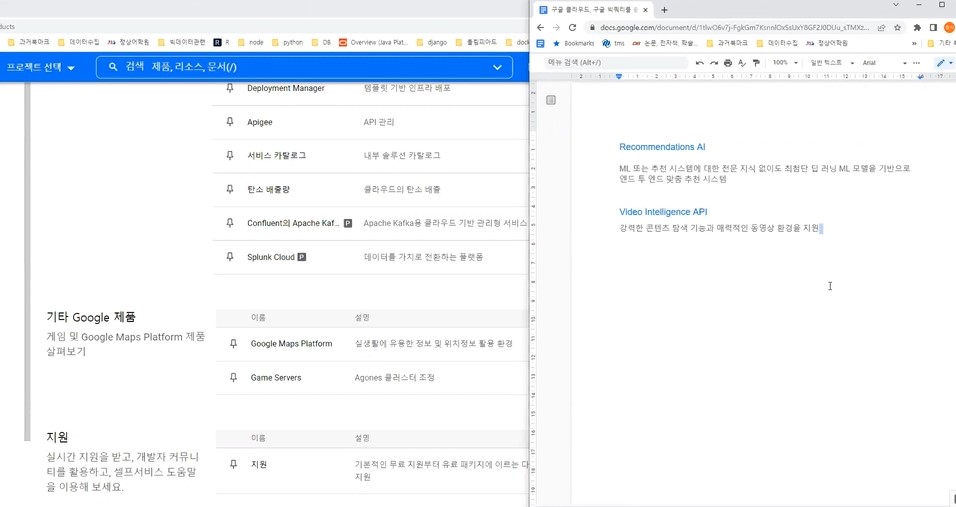
Task: Click the docs.google.com address bar
Action: click(x=735, y=27)
